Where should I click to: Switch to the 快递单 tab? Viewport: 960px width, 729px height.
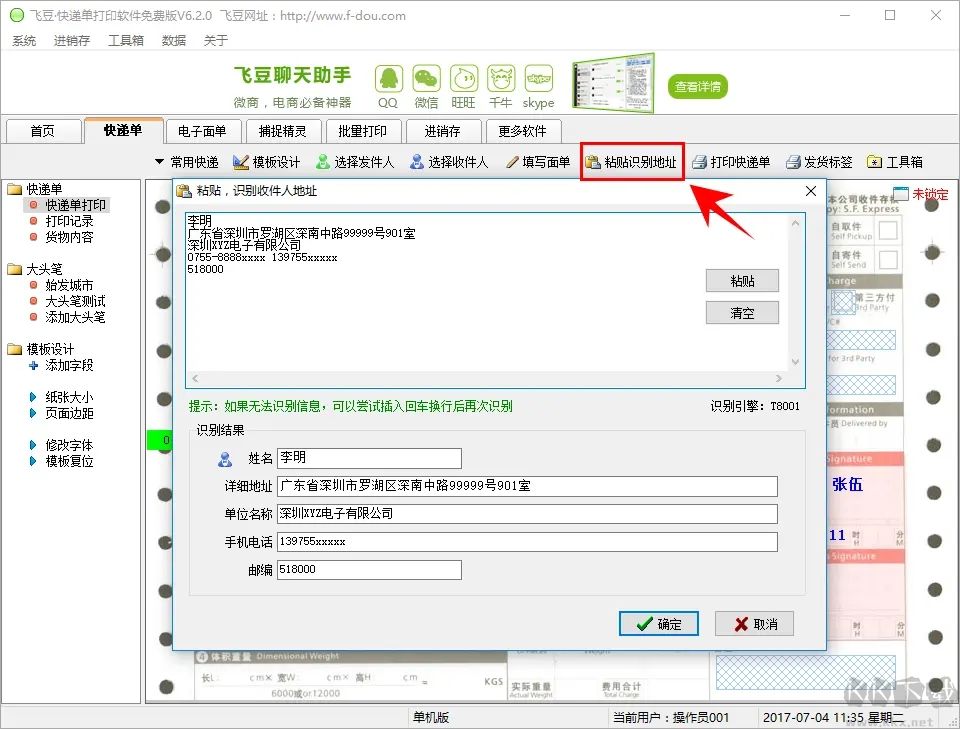123,130
